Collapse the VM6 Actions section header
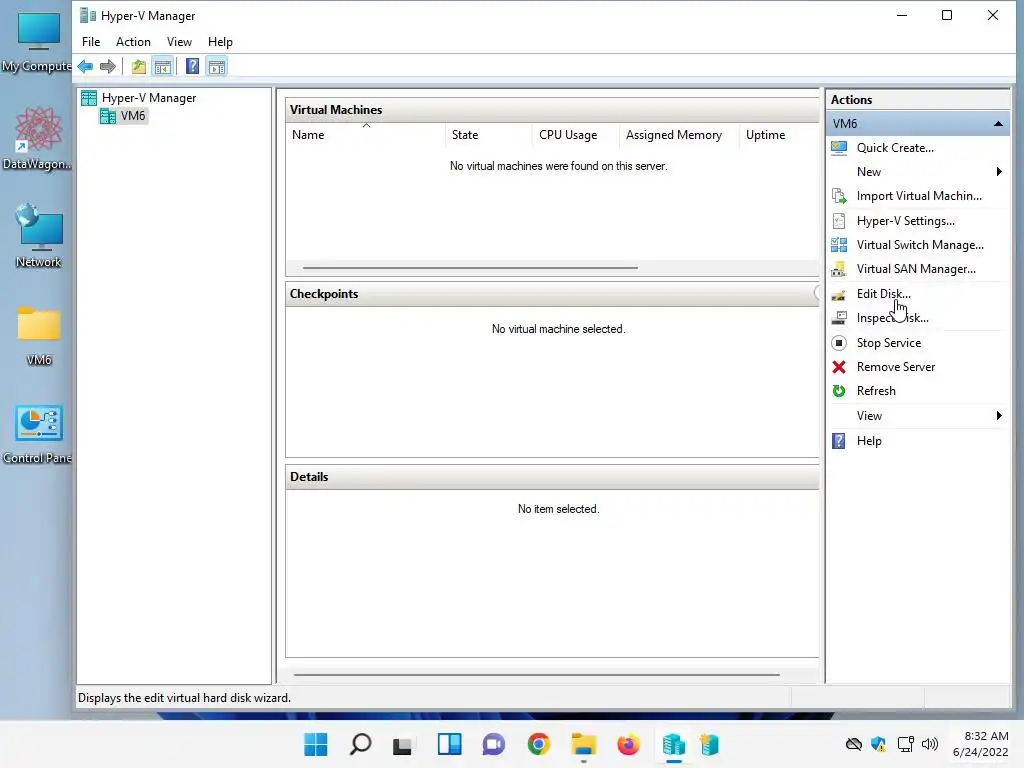This screenshot has width=1024, height=768. pyautogui.click(x=998, y=123)
